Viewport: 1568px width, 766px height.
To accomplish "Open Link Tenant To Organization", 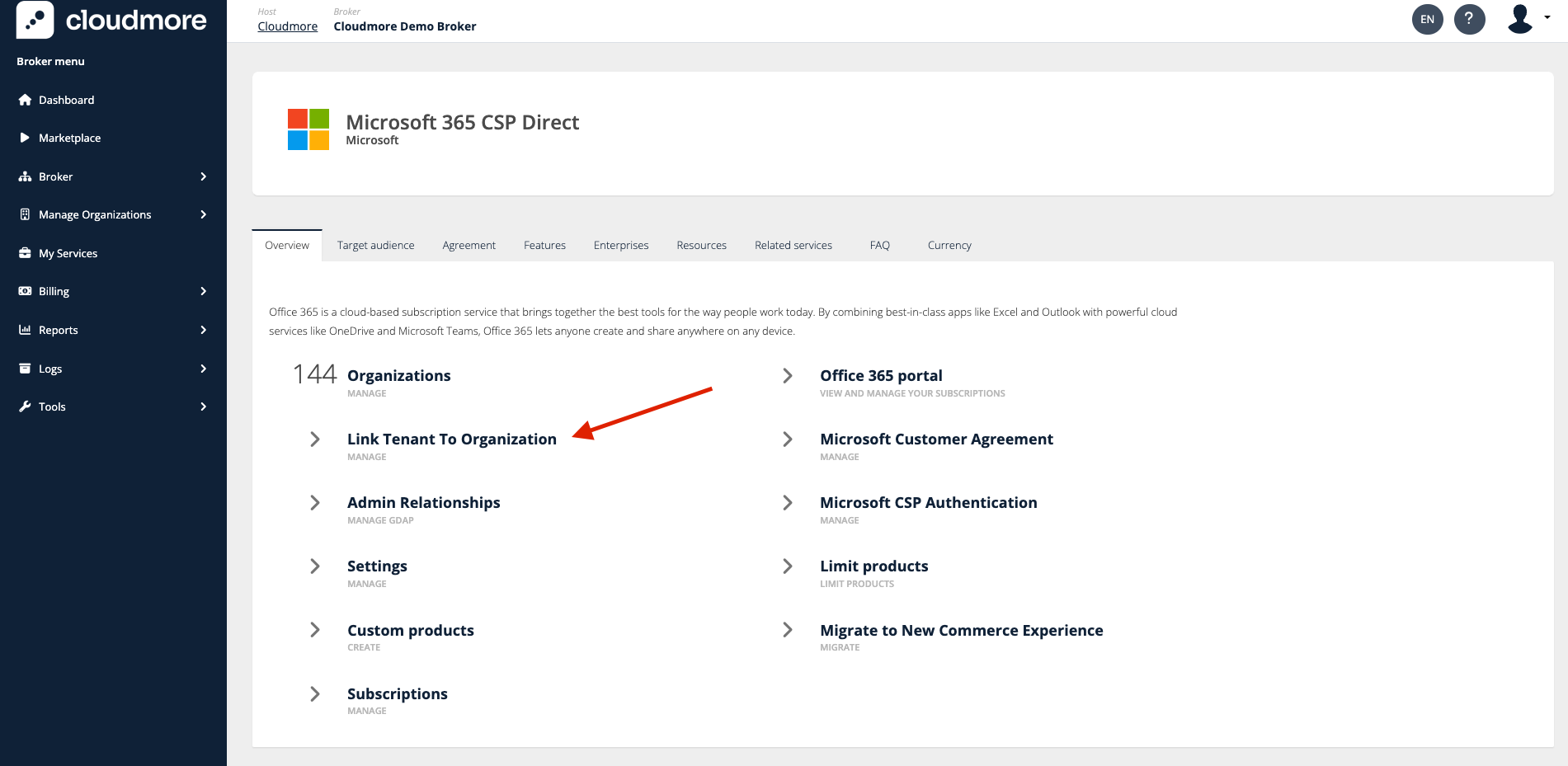I will pos(451,439).
